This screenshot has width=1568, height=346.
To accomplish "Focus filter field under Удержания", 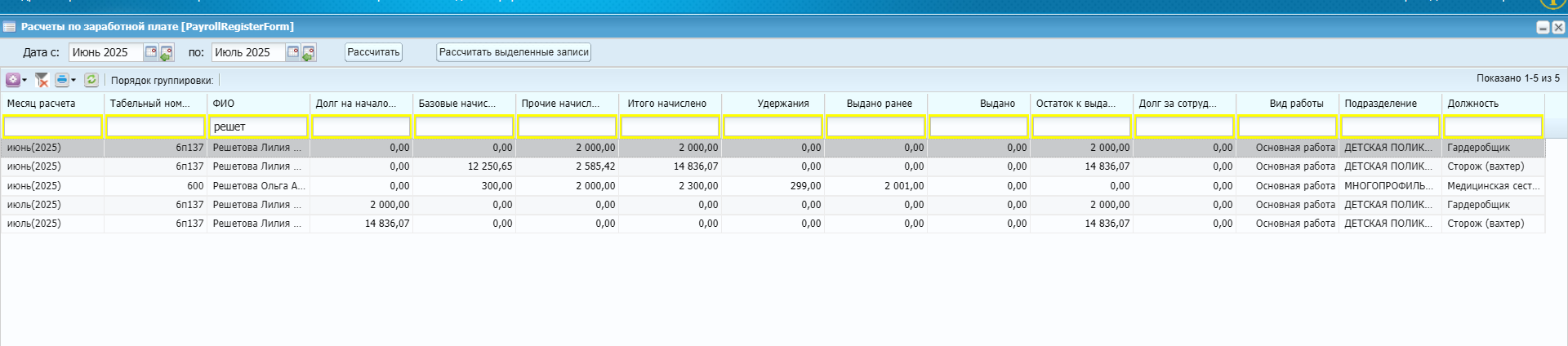I will 773,126.
